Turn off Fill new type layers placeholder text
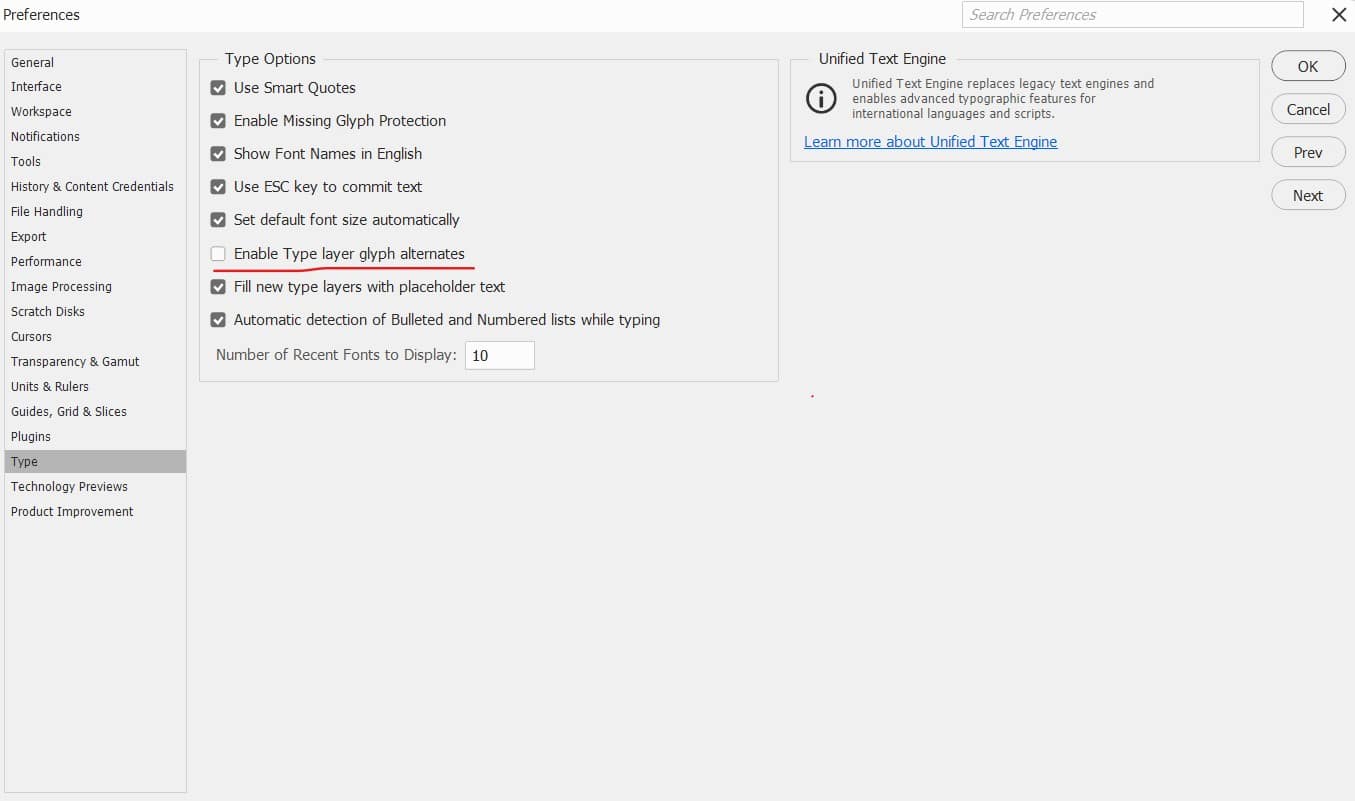 (x=218, y=287)
